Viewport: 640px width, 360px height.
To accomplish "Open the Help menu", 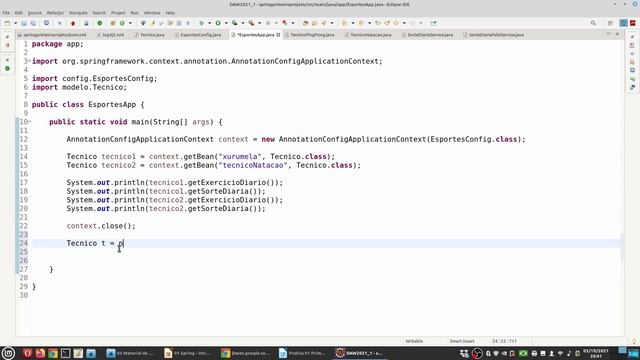I will tap(170, 13).
